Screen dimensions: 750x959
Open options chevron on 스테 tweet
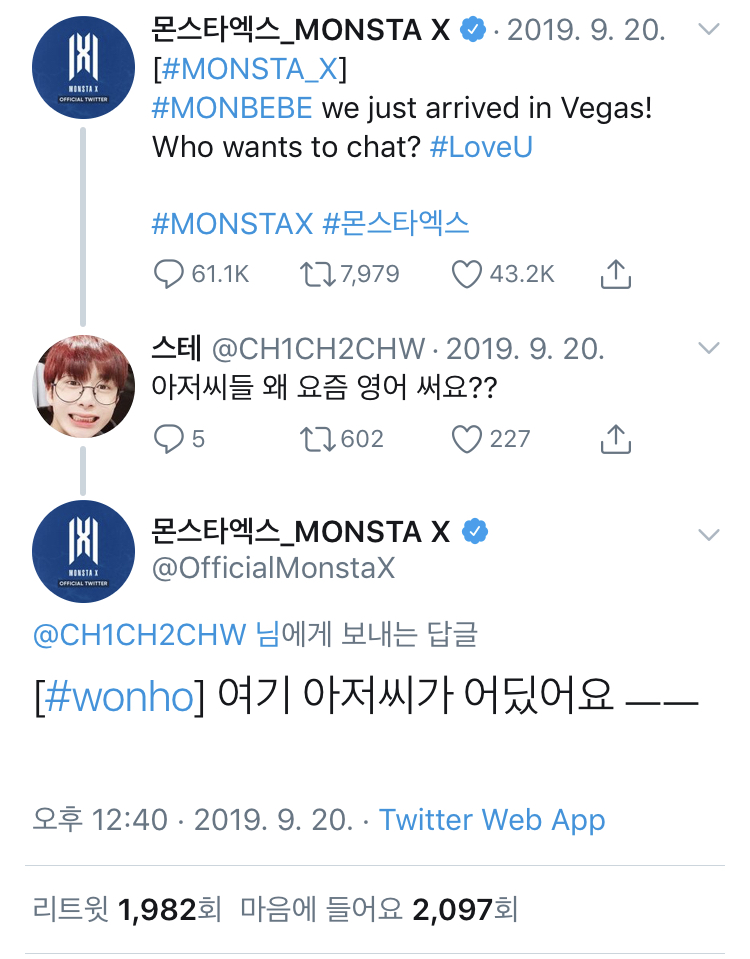[708, 348]
